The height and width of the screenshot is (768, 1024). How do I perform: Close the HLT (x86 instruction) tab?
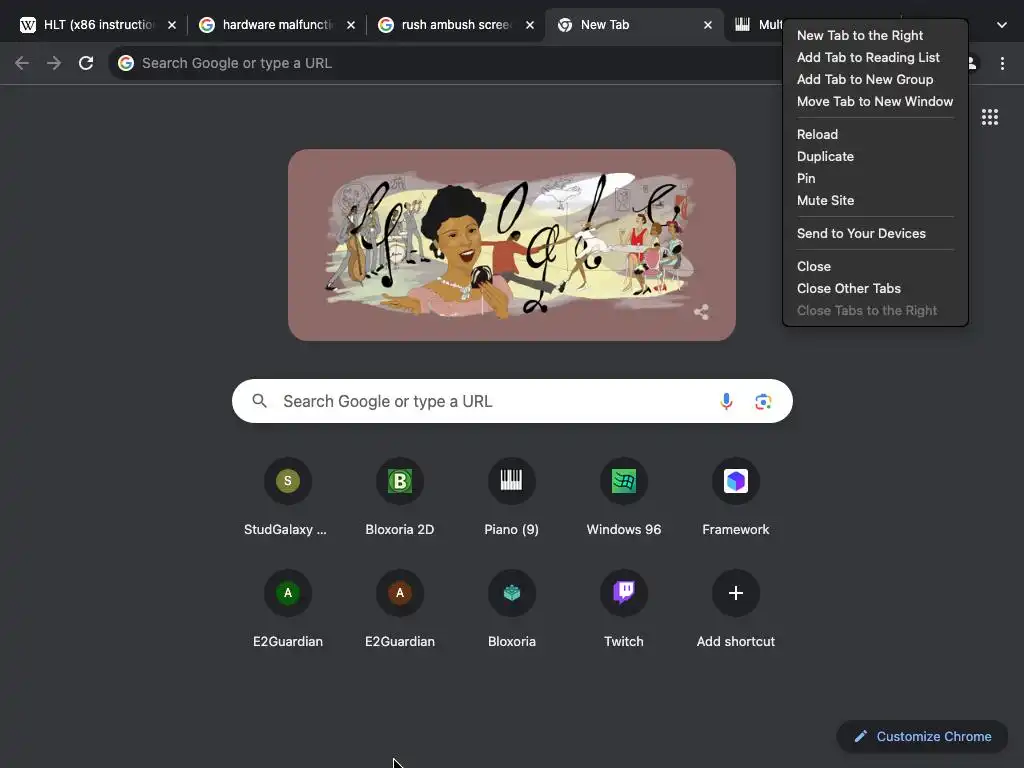[x=172, y=25]
